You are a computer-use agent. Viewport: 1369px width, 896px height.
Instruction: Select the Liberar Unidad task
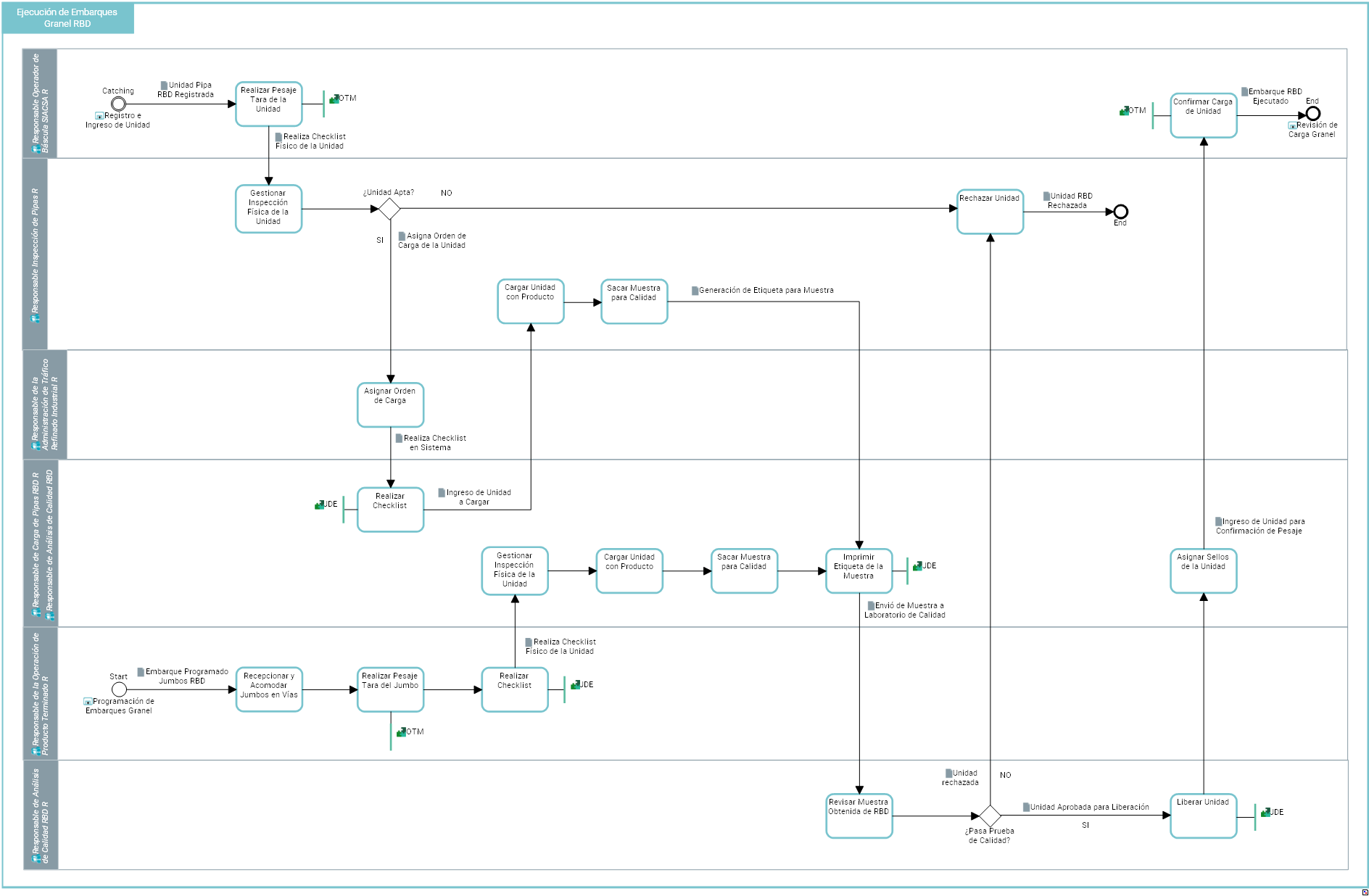(x=1204, y=816)
